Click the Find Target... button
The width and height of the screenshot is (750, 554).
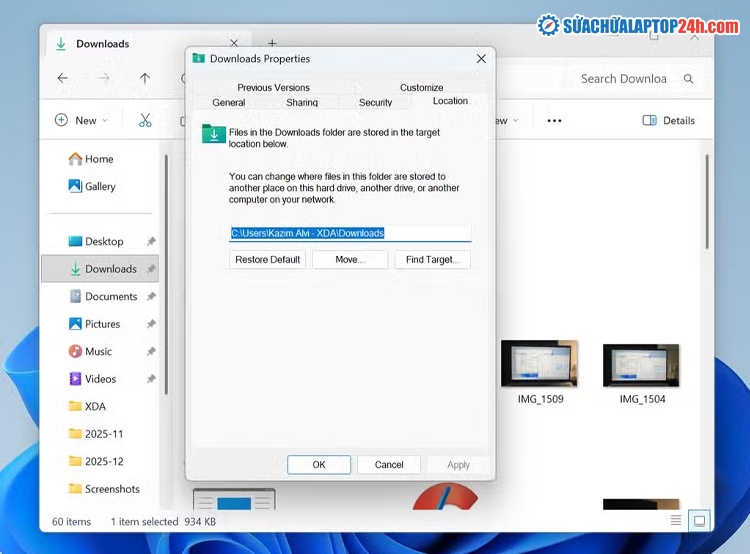point(432,259)
